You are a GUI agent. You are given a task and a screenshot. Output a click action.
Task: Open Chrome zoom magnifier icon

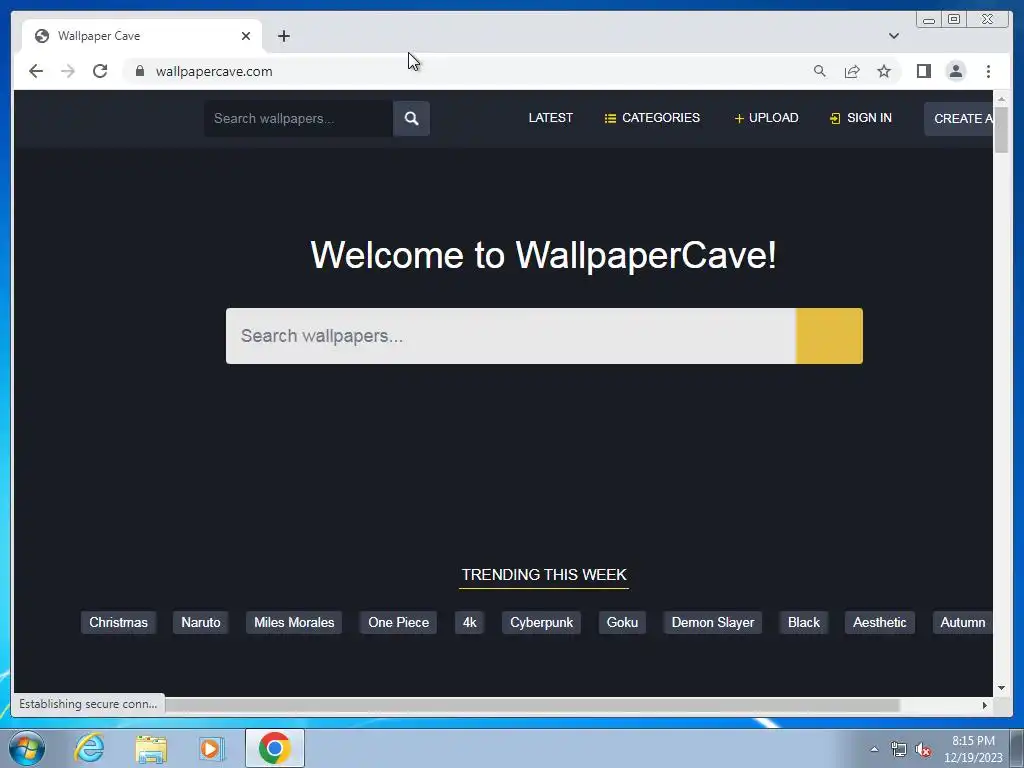point(820,71)
